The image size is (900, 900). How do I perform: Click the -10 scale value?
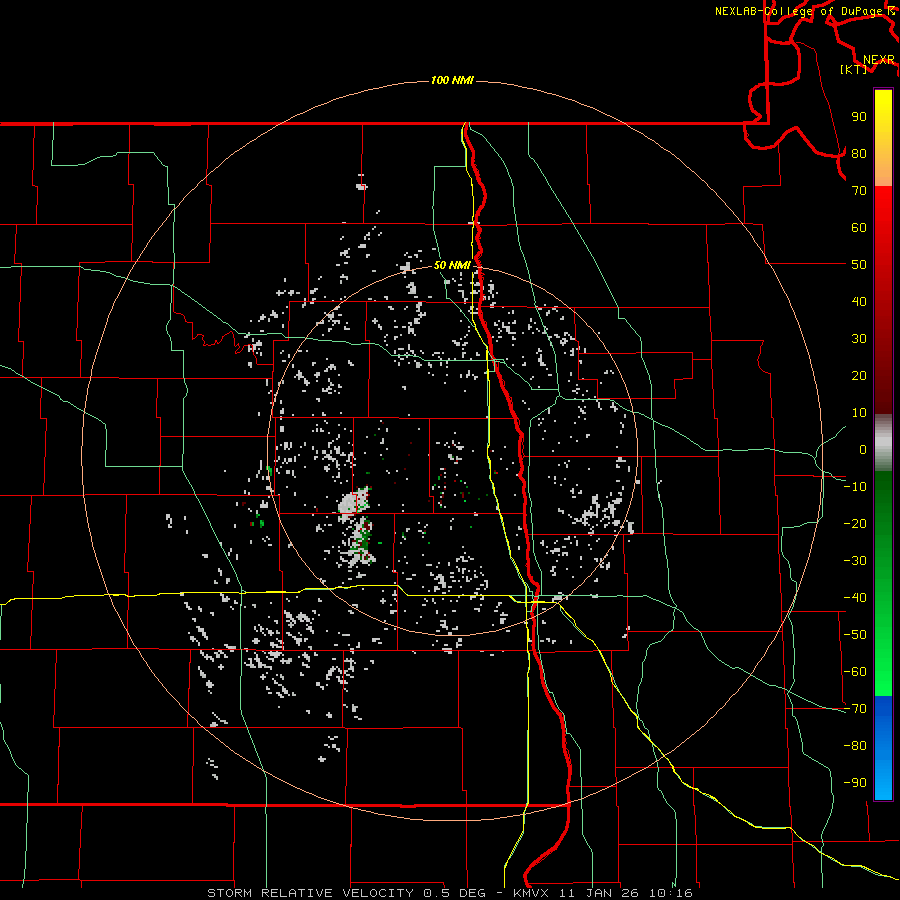tap(855, 487)
